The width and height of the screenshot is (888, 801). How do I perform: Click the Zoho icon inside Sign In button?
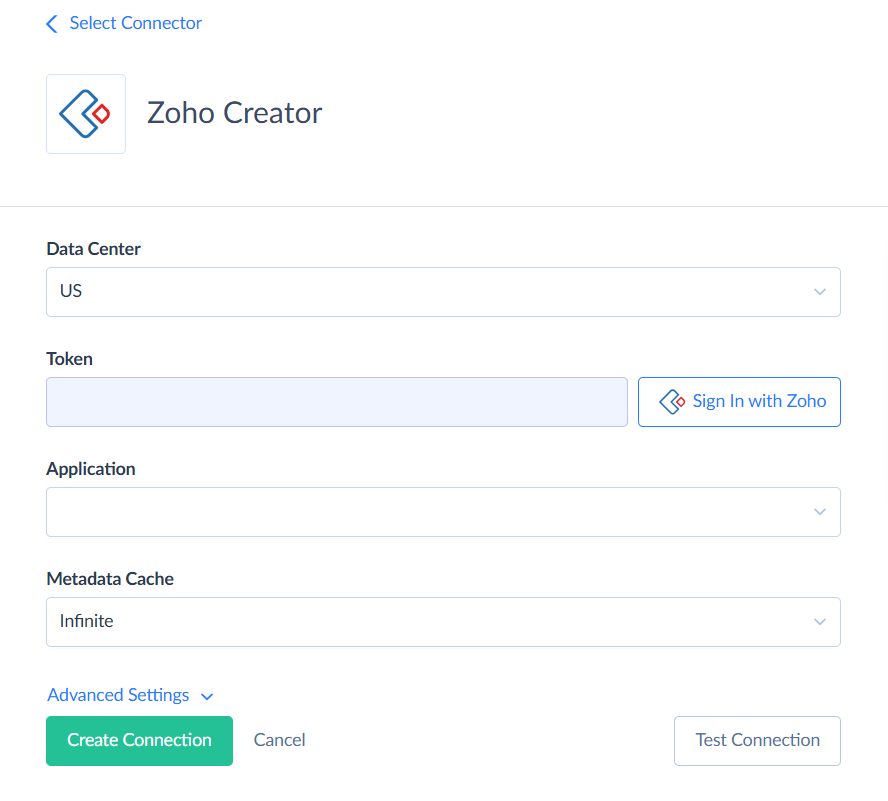[671, 401]
